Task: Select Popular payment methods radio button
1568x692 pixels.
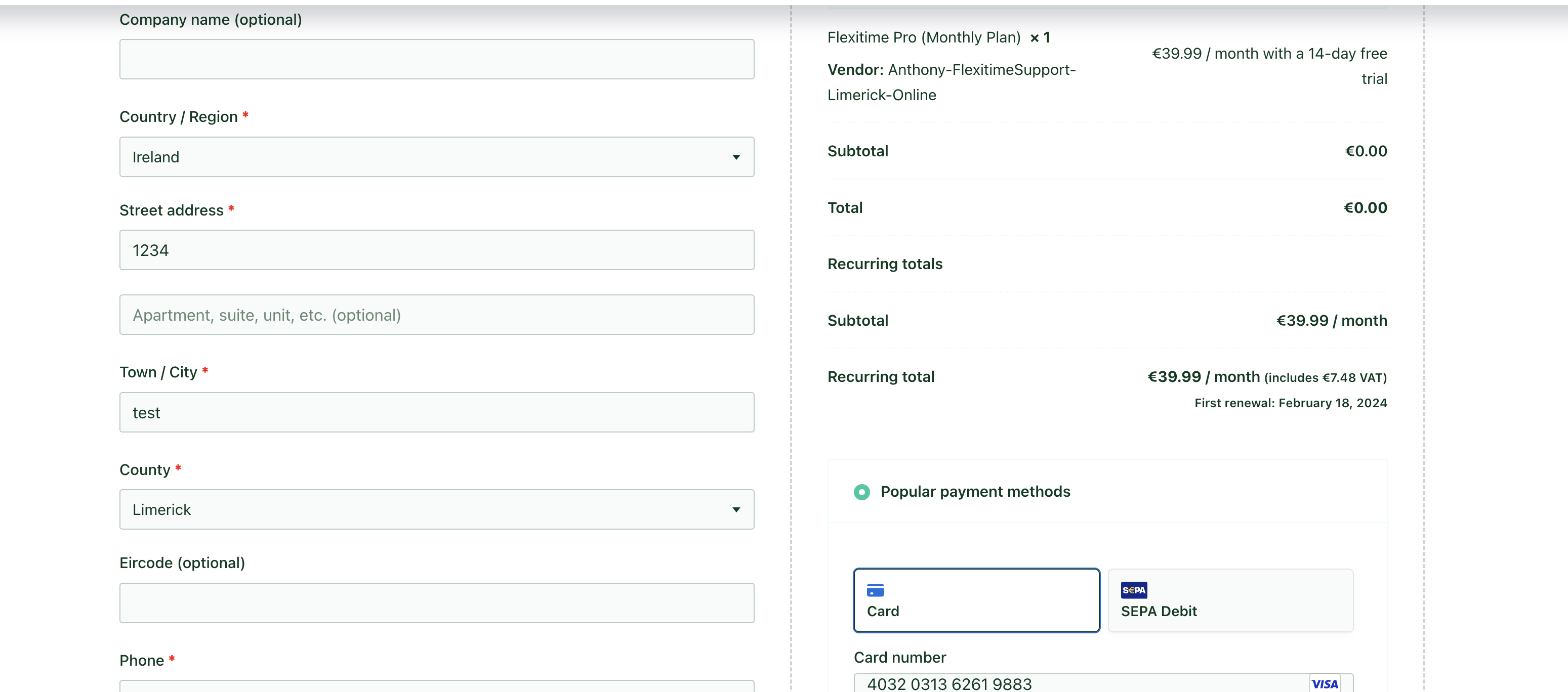Action: [x=861, y=492]
